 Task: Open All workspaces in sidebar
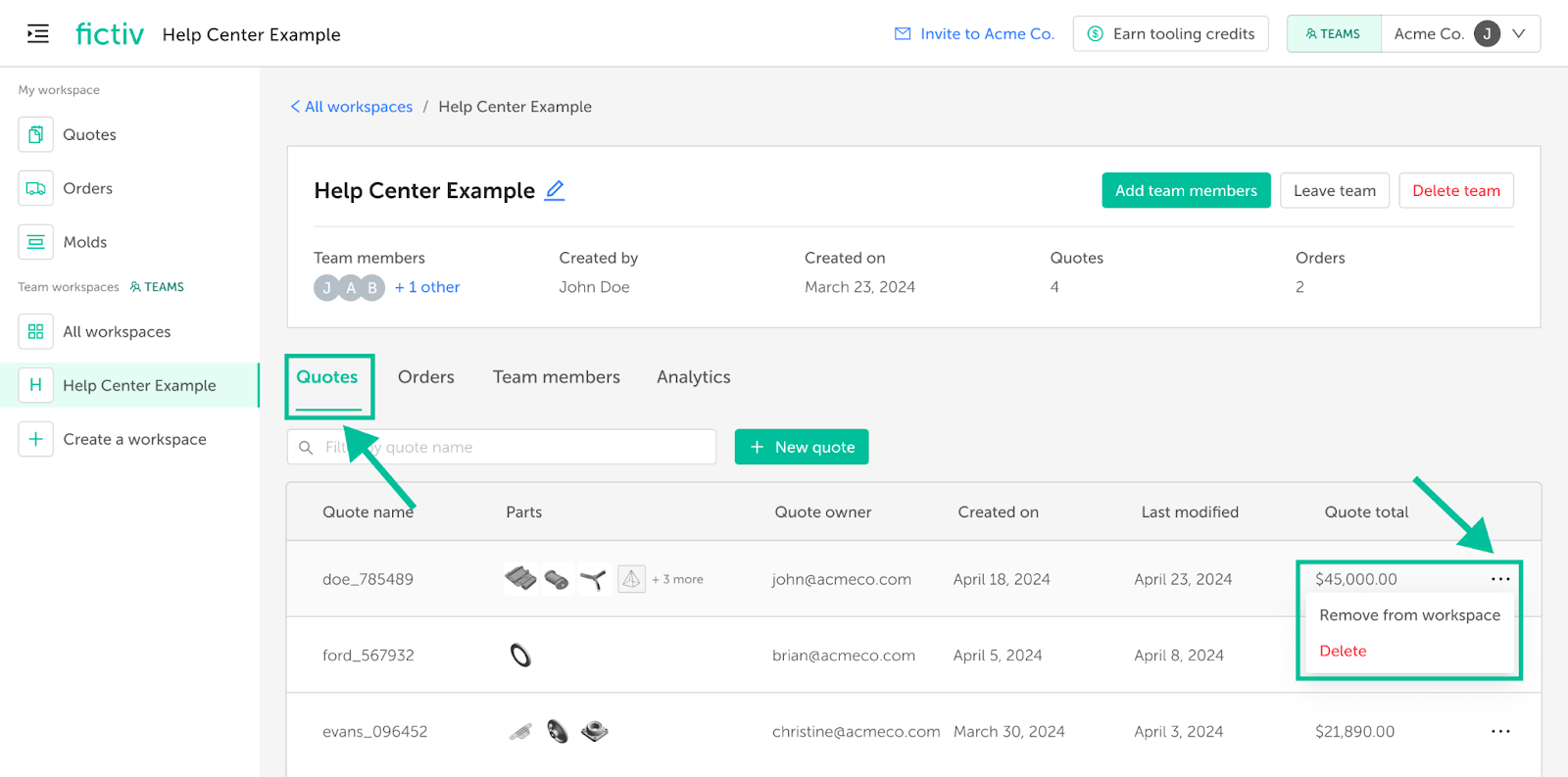117,331
